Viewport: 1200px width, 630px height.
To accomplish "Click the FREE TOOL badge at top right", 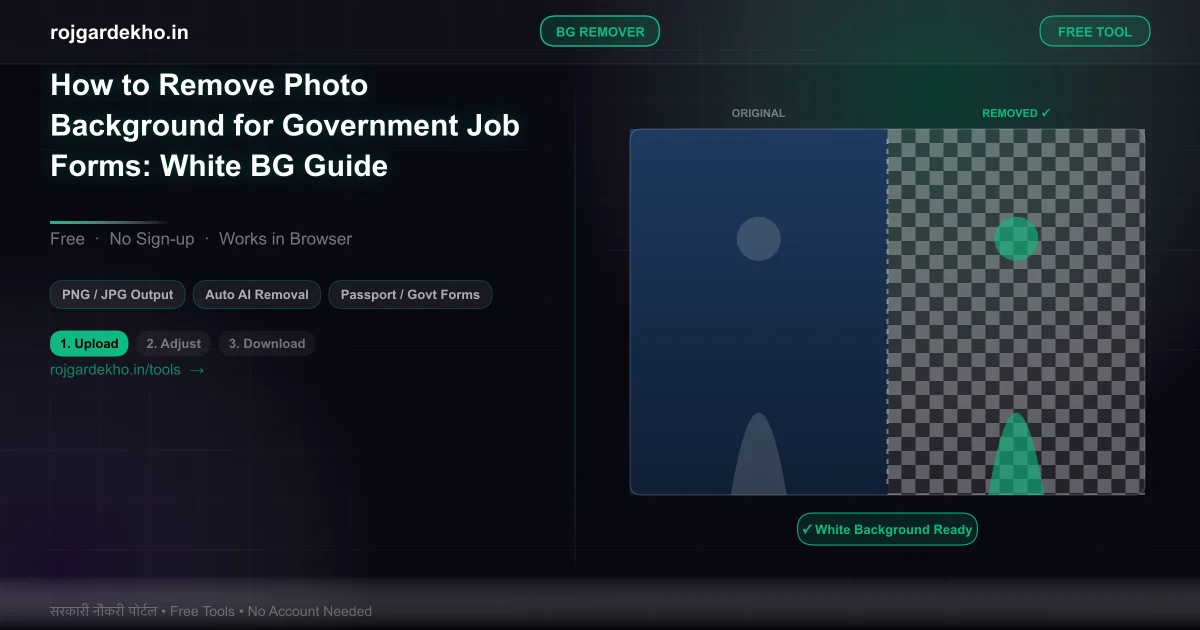I will point(1094,31).
